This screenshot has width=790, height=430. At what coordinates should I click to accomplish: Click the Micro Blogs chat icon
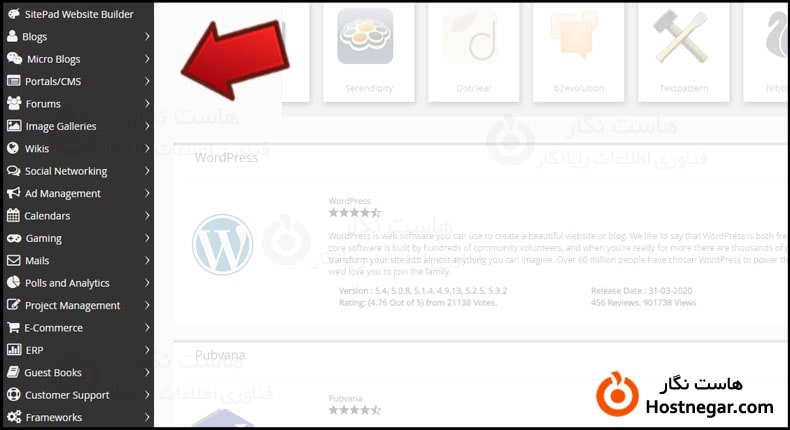point(14,58)
